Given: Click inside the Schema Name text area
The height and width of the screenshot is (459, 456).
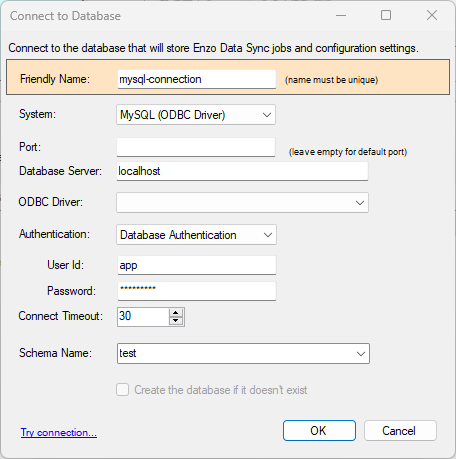Looking at the screenshot, I should (235, 353).
